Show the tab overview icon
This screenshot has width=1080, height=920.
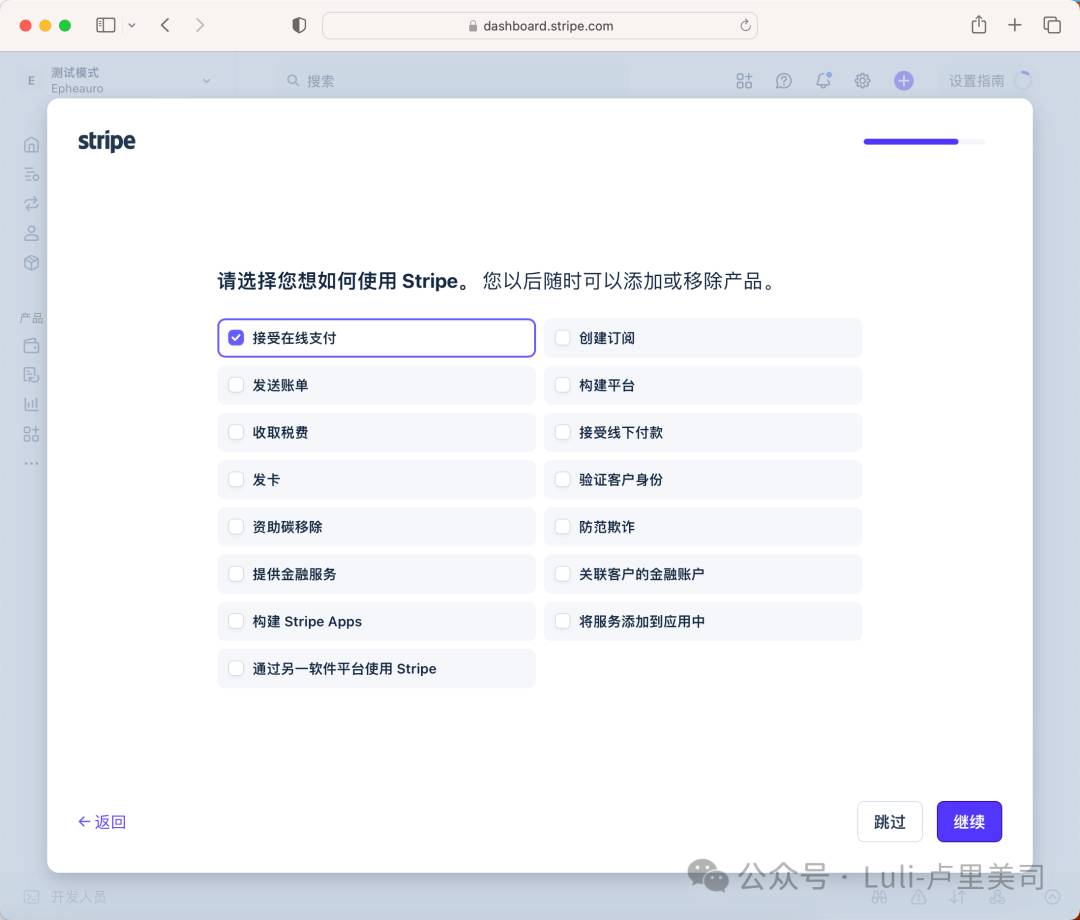[x=1052, y=25]
